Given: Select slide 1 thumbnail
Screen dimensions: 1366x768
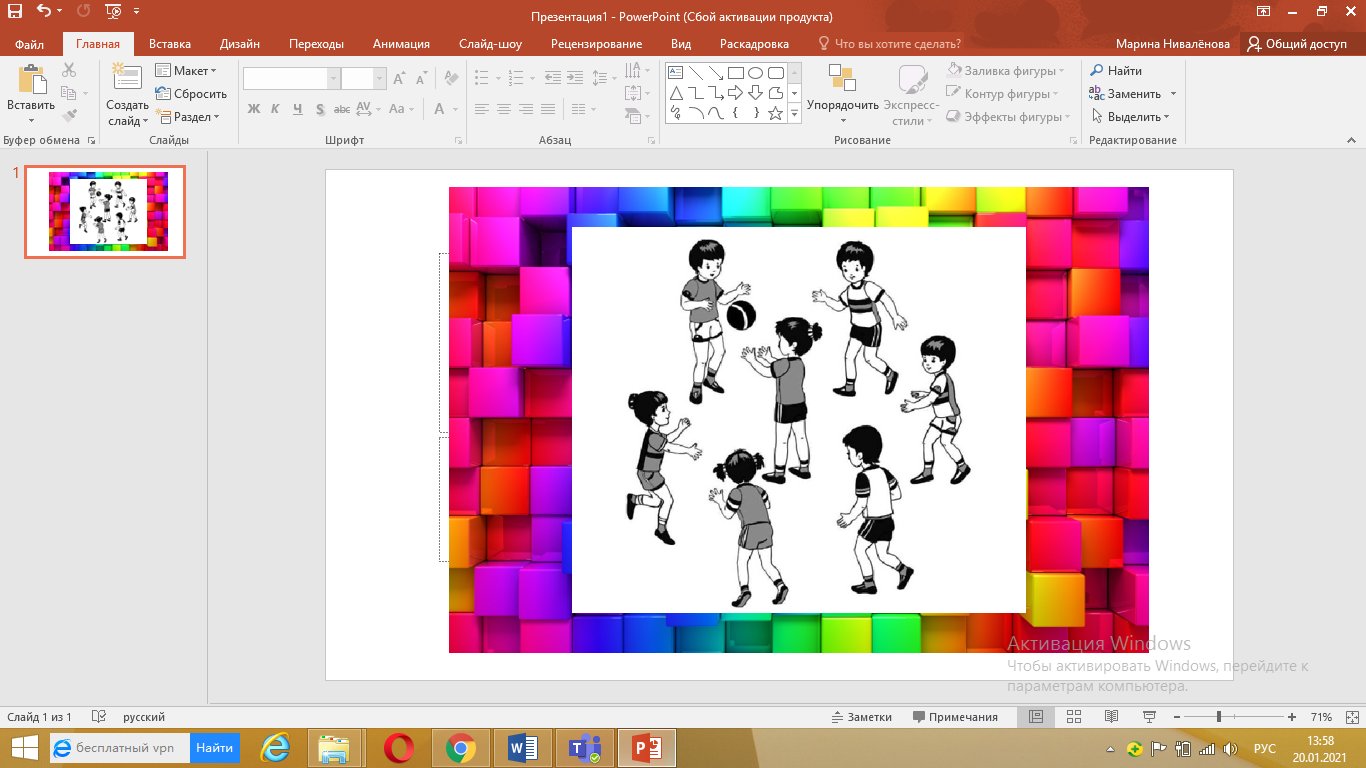Looking at the screenshot, I should click(105, 212).
